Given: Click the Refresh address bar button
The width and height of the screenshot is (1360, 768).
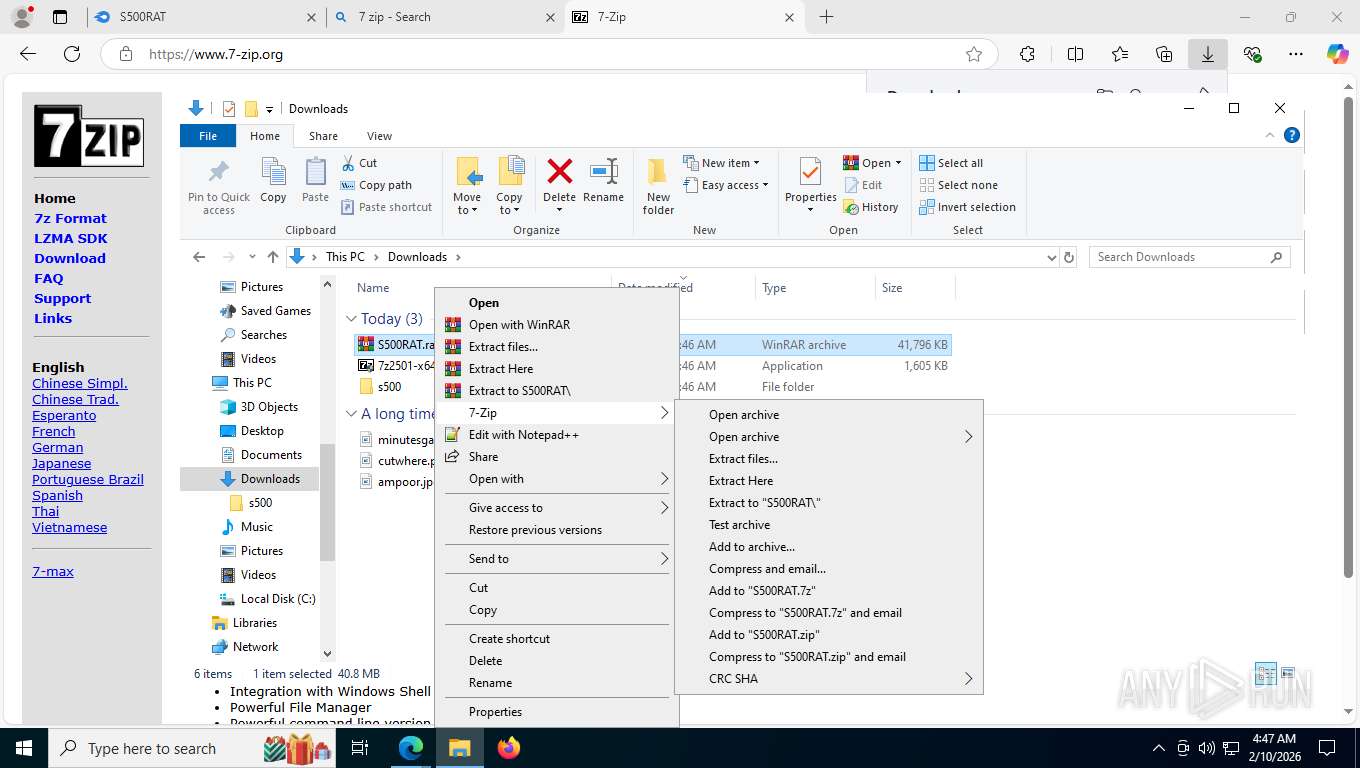Looking at the screenshot, I should pos(1069,257).
